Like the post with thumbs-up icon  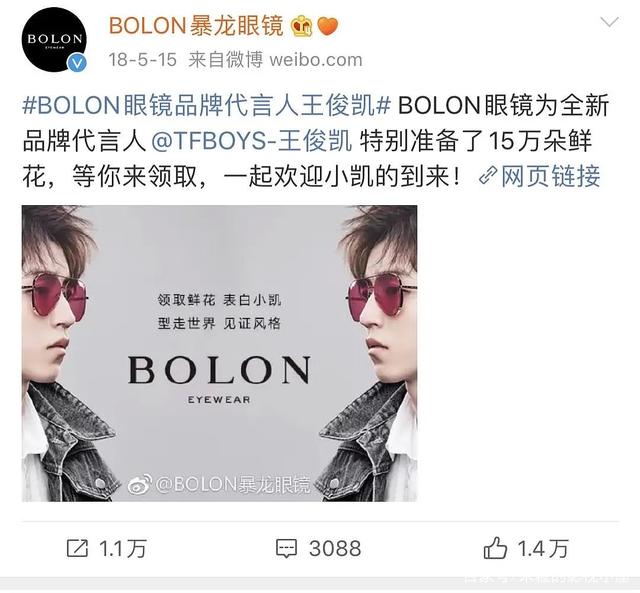[x=495, y=548]
